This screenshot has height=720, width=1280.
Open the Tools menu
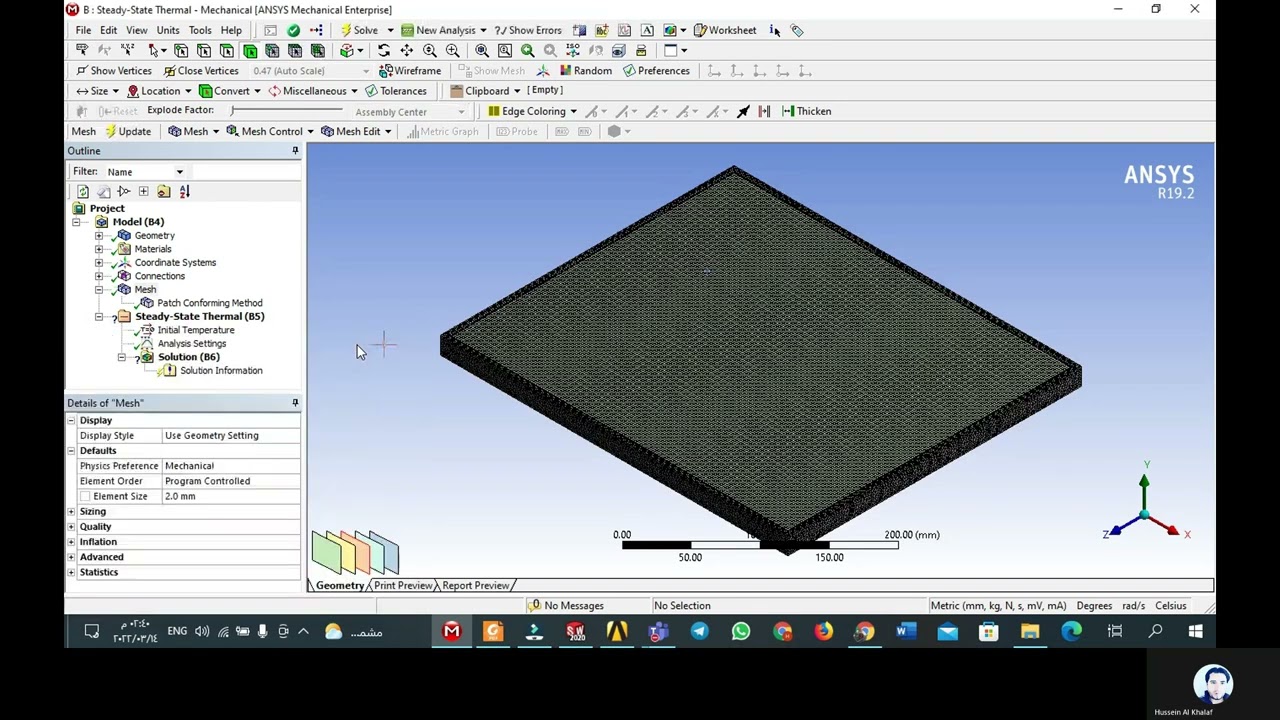click(x=200, y=30)
